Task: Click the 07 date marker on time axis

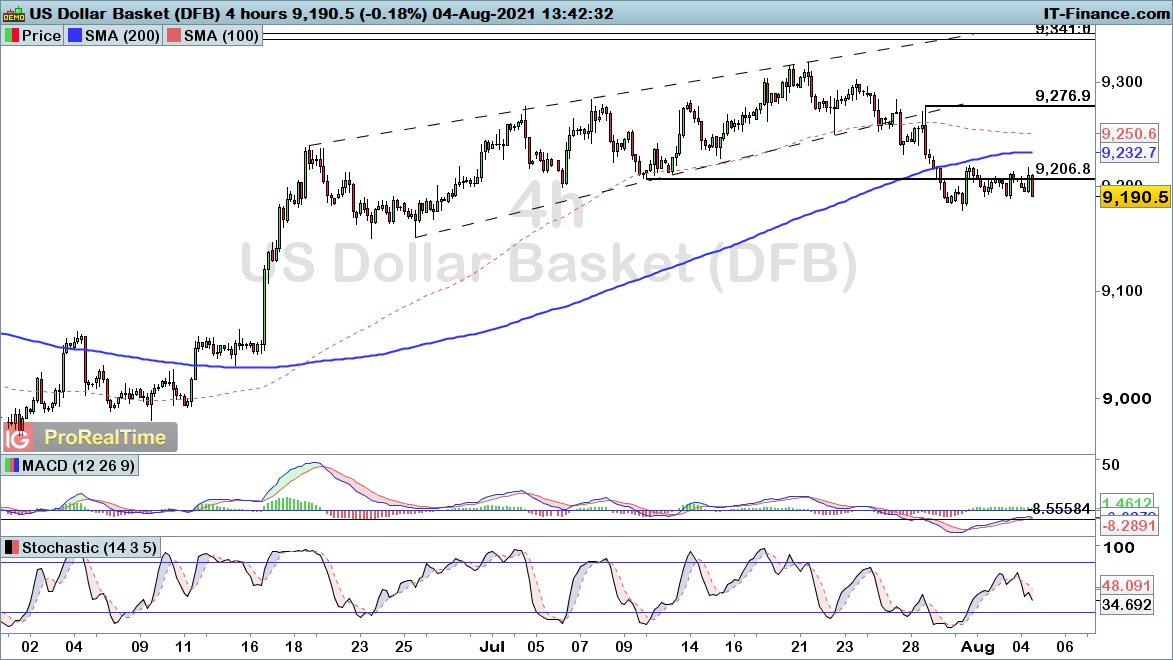Action: coord(580,647)
